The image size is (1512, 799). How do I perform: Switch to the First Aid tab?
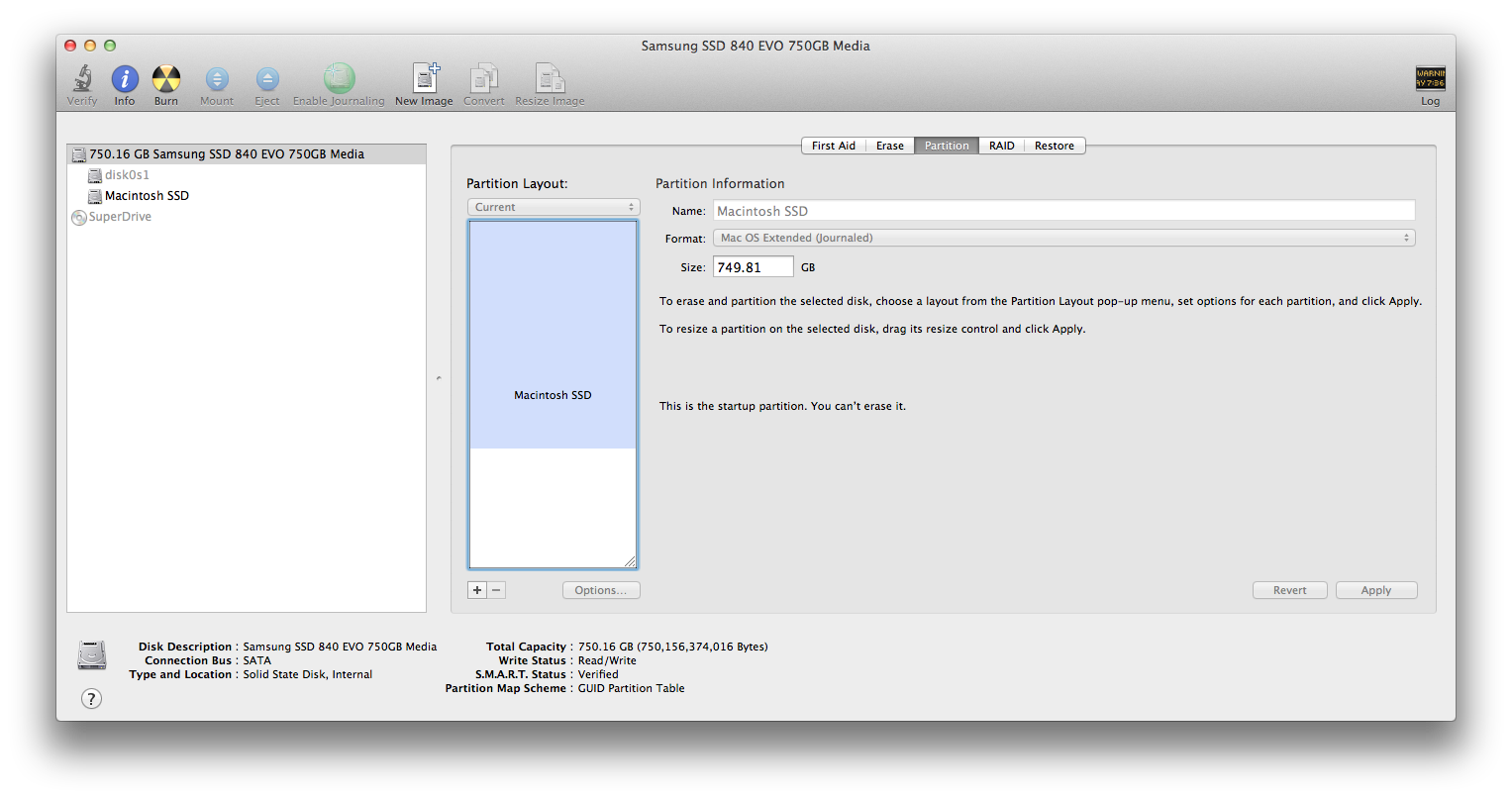(x=833, y=146)
